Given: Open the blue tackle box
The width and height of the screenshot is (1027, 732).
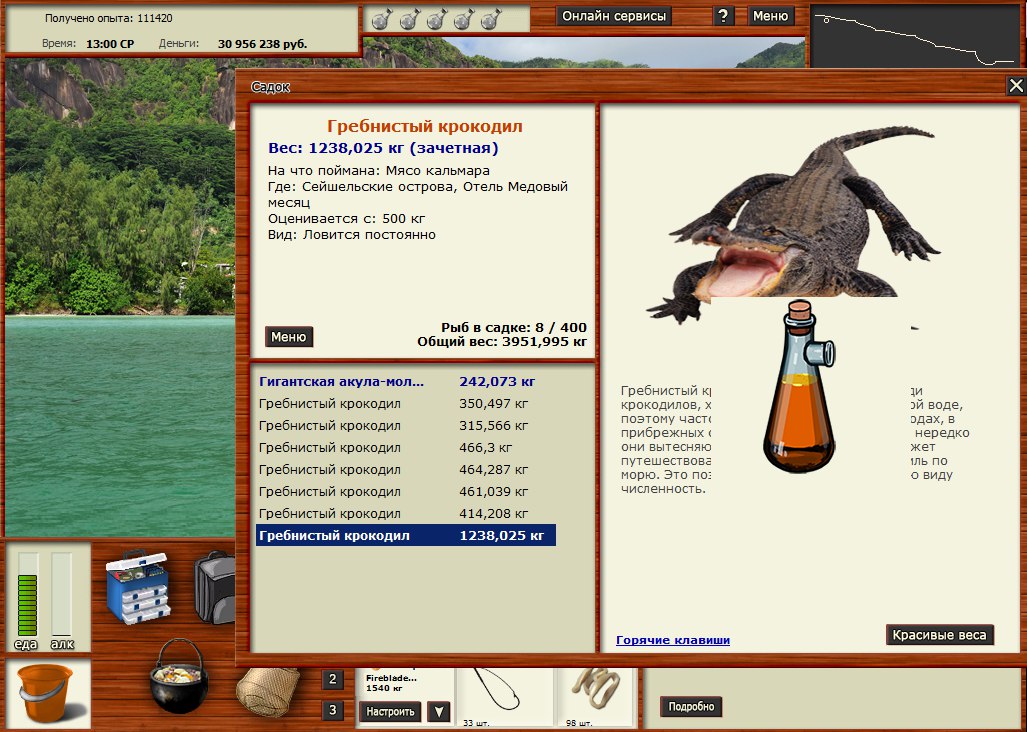Looking at the screenshot, I should pos(139,586).
